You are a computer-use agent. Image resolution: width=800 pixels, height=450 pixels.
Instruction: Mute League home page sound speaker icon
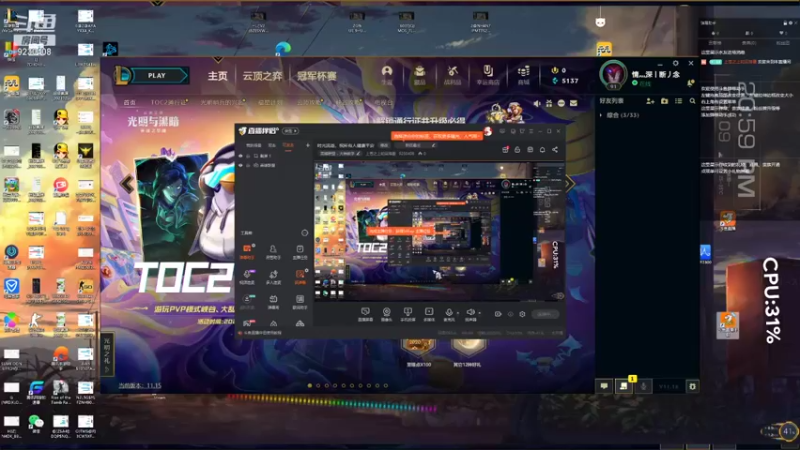pos(537,103)
